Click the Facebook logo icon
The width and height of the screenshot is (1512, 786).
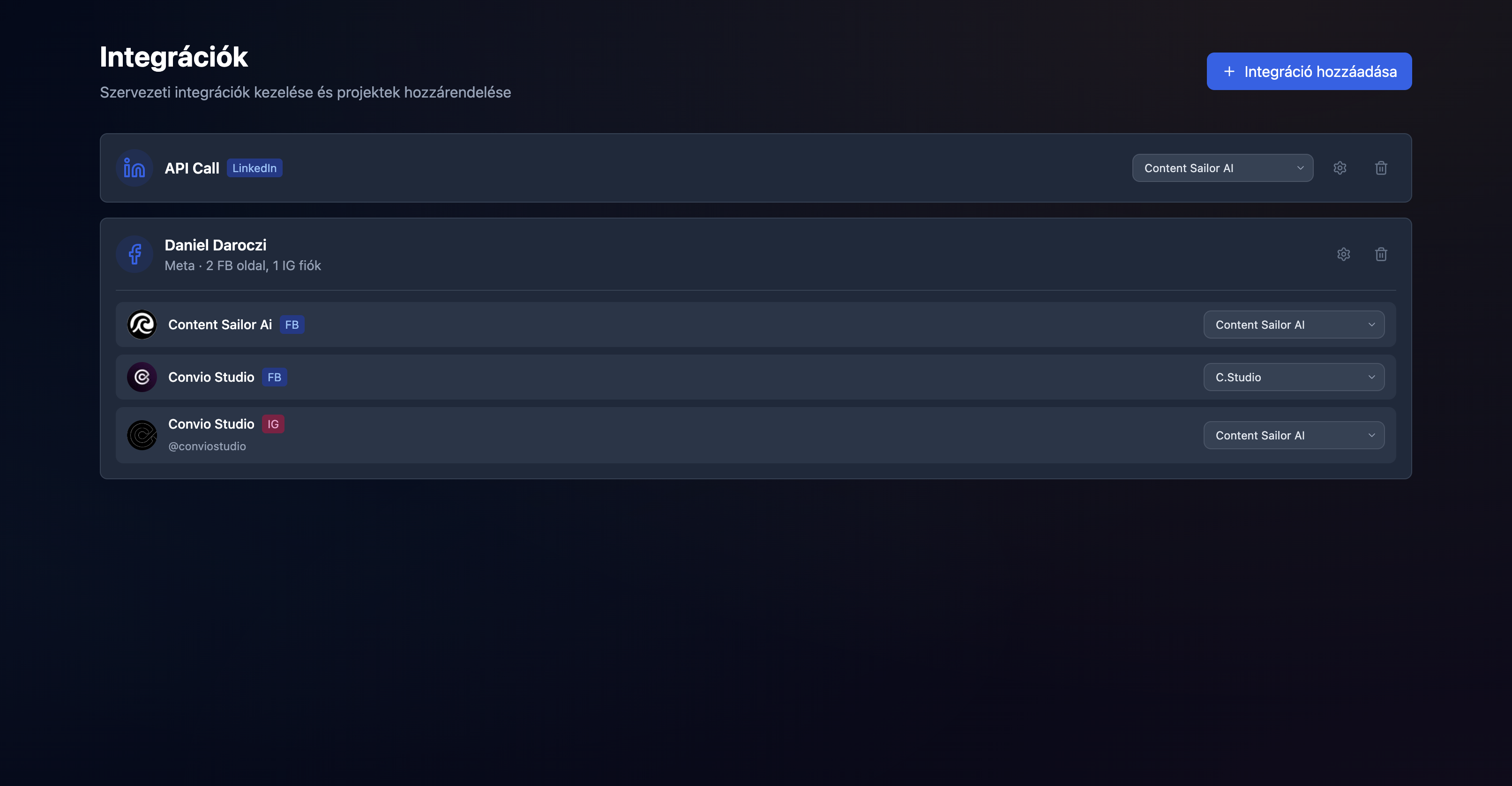(135, 254)
